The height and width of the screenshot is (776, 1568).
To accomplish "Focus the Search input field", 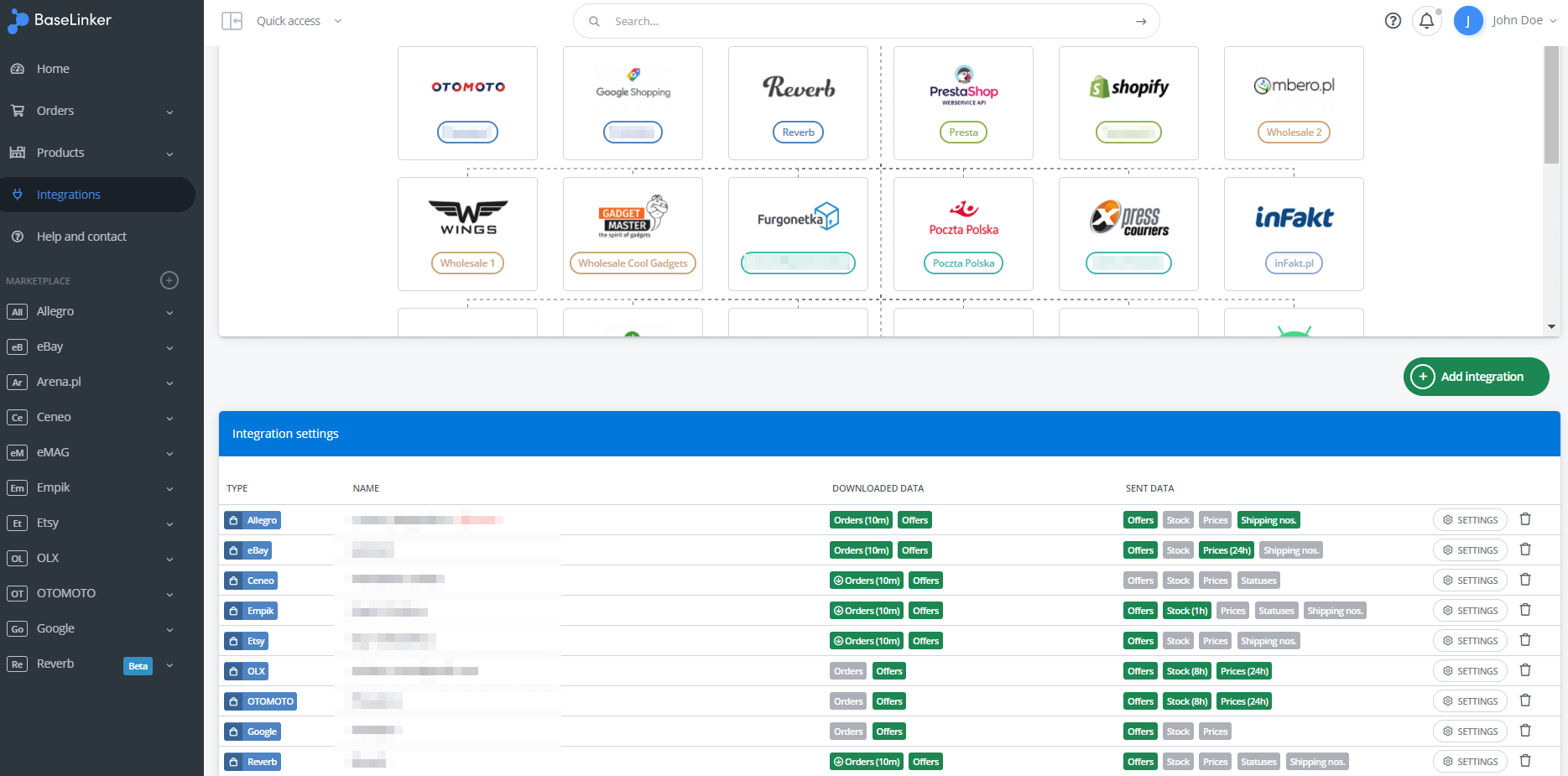I will [x=867, y=21].
